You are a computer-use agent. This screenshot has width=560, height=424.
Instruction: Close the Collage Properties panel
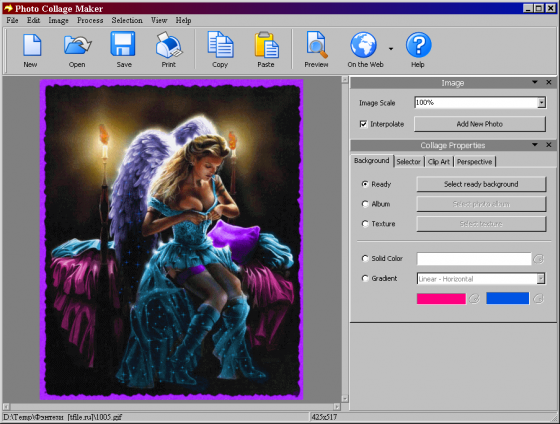[x=549, y=145]
